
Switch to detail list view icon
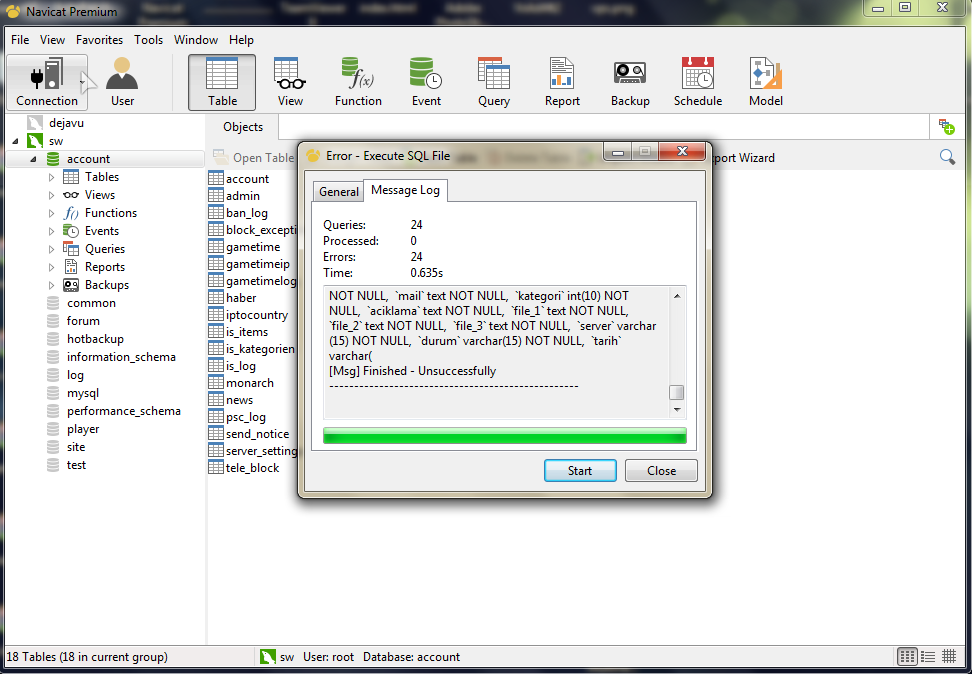[x=928, y=657]
